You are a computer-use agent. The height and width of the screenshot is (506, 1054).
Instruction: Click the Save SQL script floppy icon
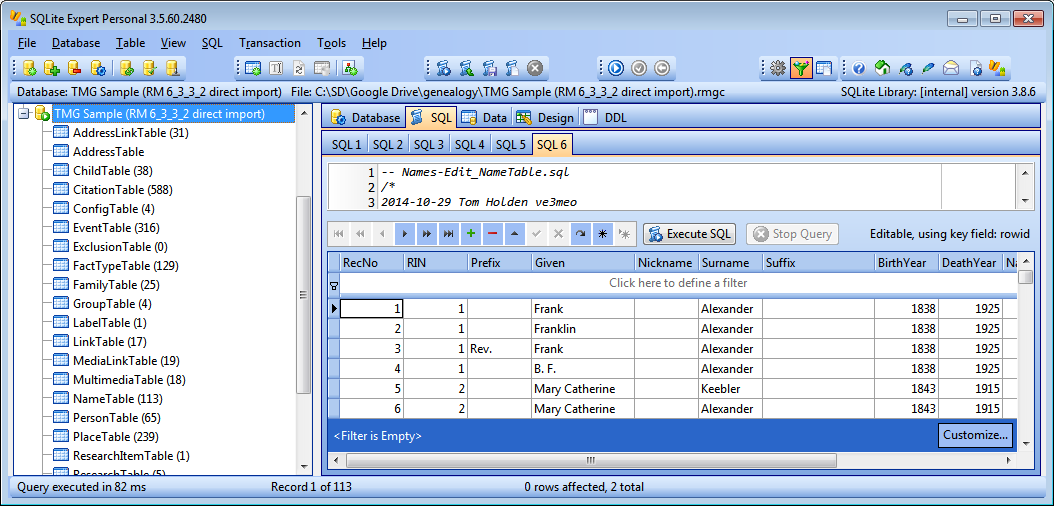[489, 68]
